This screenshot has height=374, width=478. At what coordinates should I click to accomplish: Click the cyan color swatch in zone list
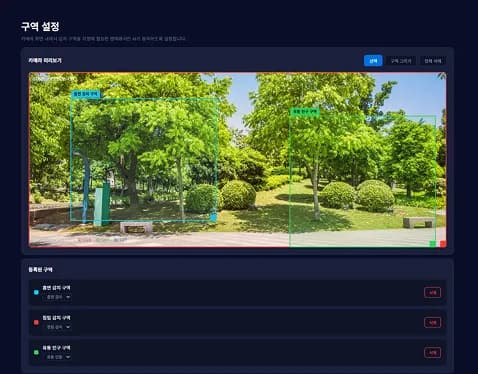[x=36, y=292]
